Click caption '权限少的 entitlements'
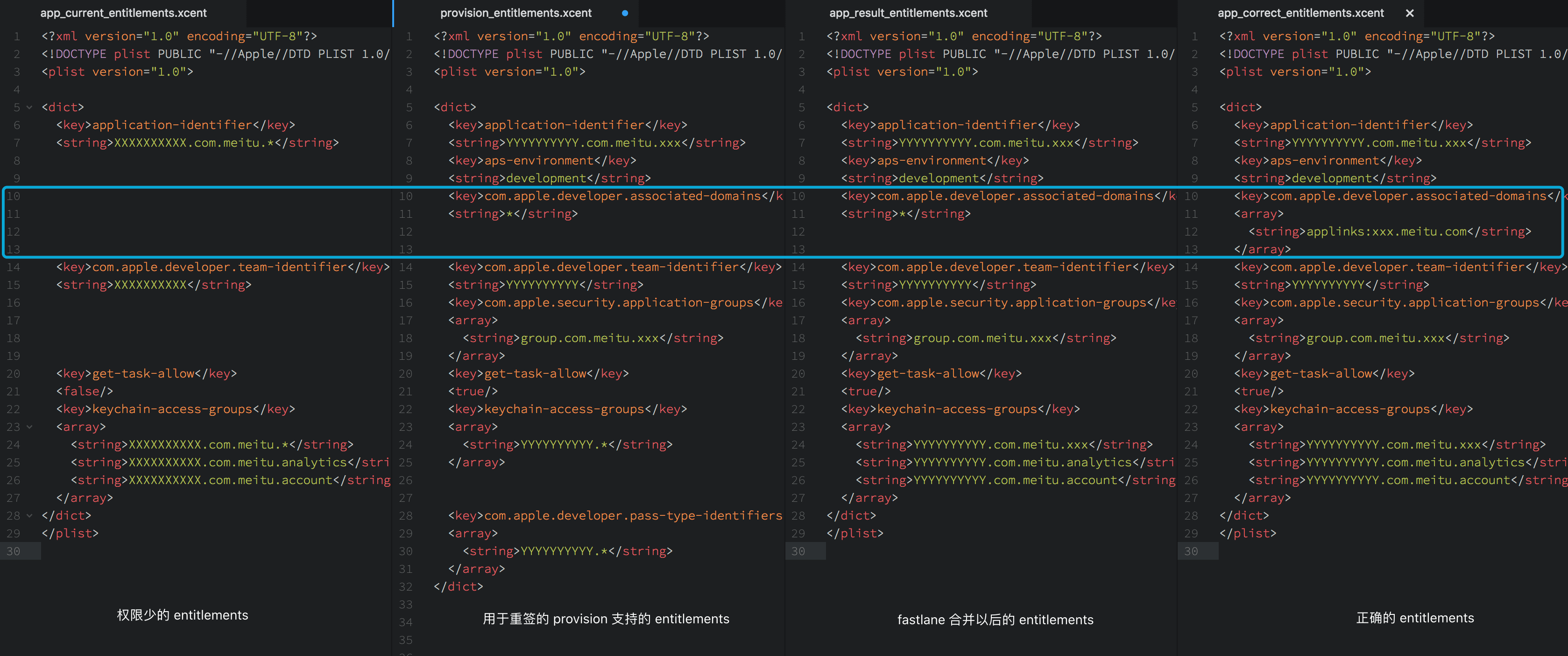 coord(182,615)
